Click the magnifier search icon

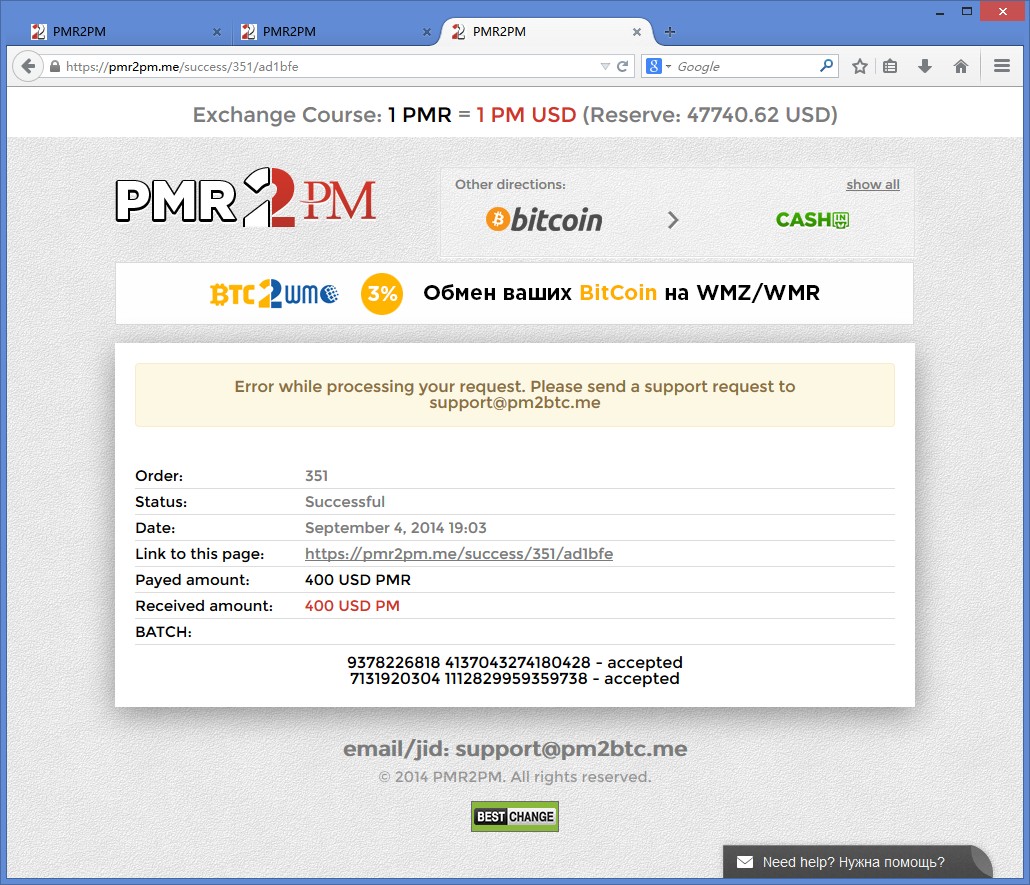click(x=826, y=66)
